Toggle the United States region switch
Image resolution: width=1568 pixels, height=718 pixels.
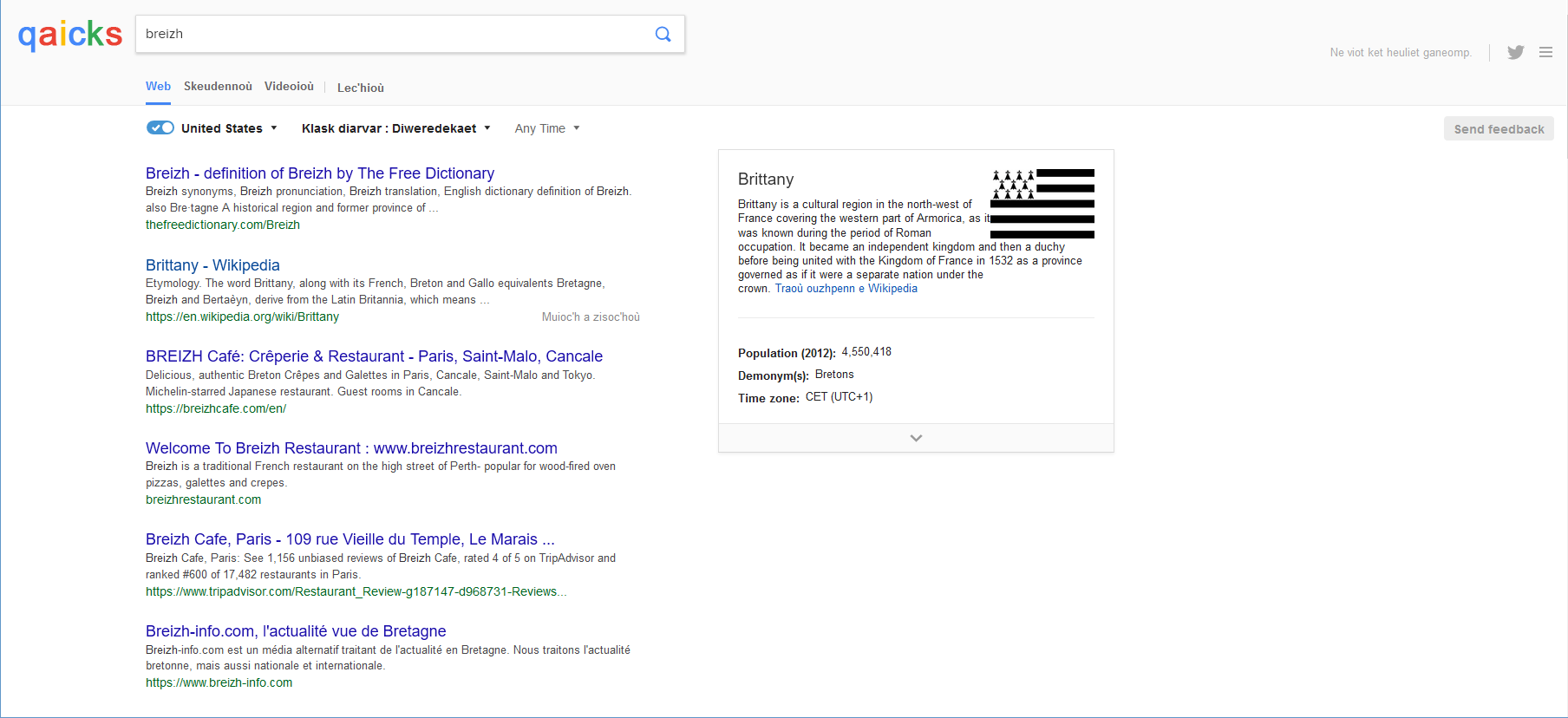(x=160, y=127)
